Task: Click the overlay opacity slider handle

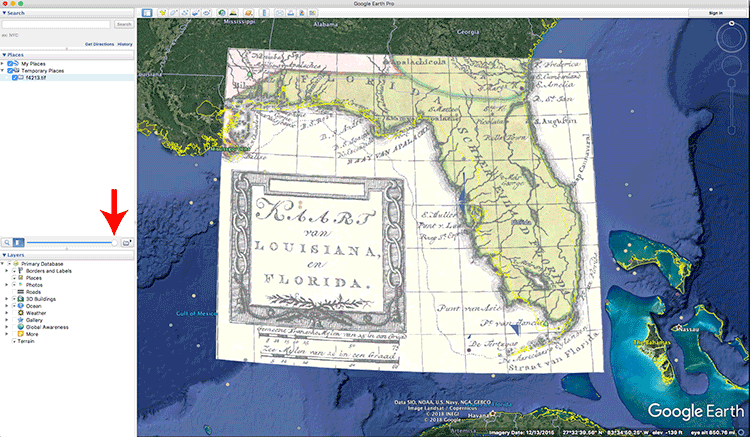Action: pos(114,243)
